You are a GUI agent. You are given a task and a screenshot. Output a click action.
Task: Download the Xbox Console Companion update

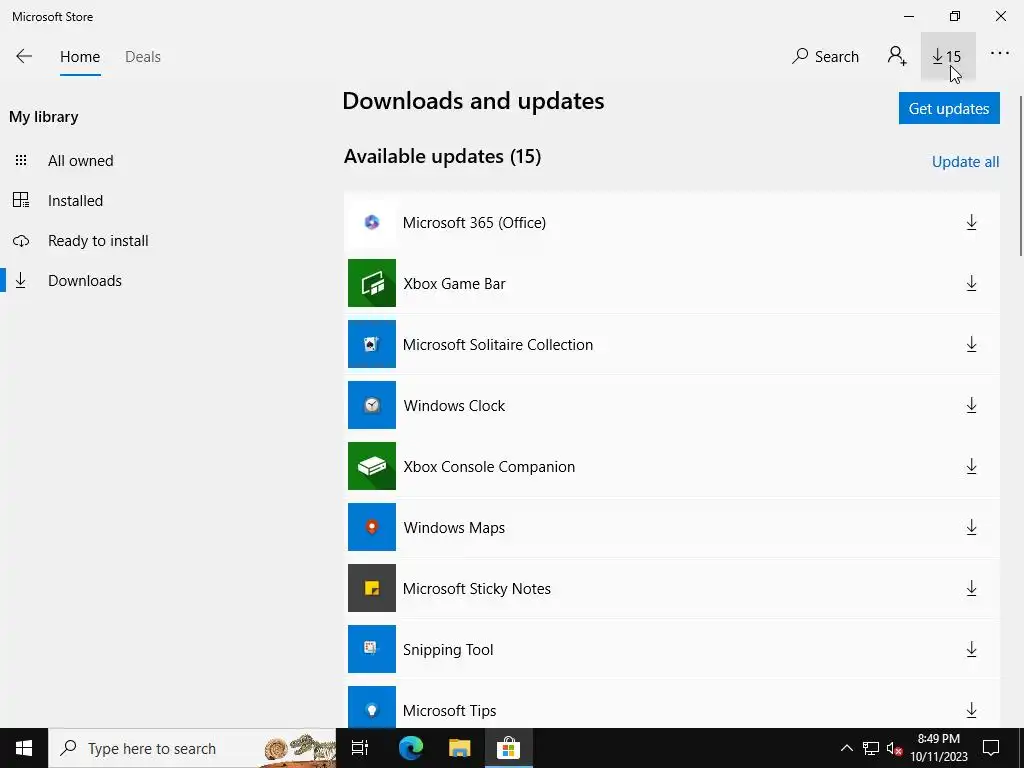point(971,466)
